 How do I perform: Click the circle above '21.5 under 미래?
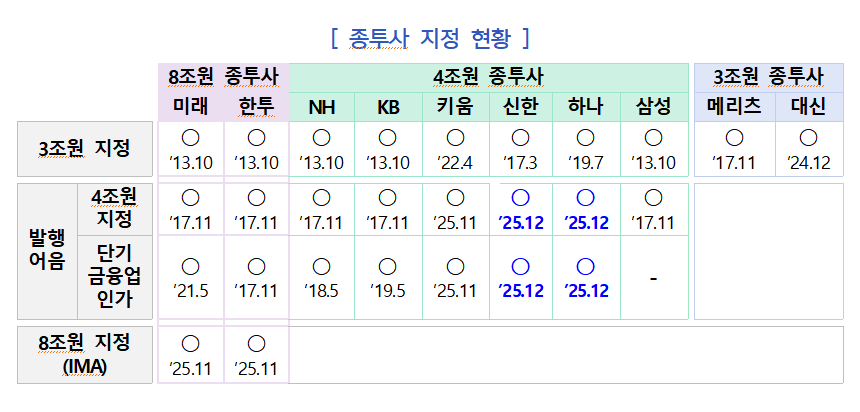190,266
